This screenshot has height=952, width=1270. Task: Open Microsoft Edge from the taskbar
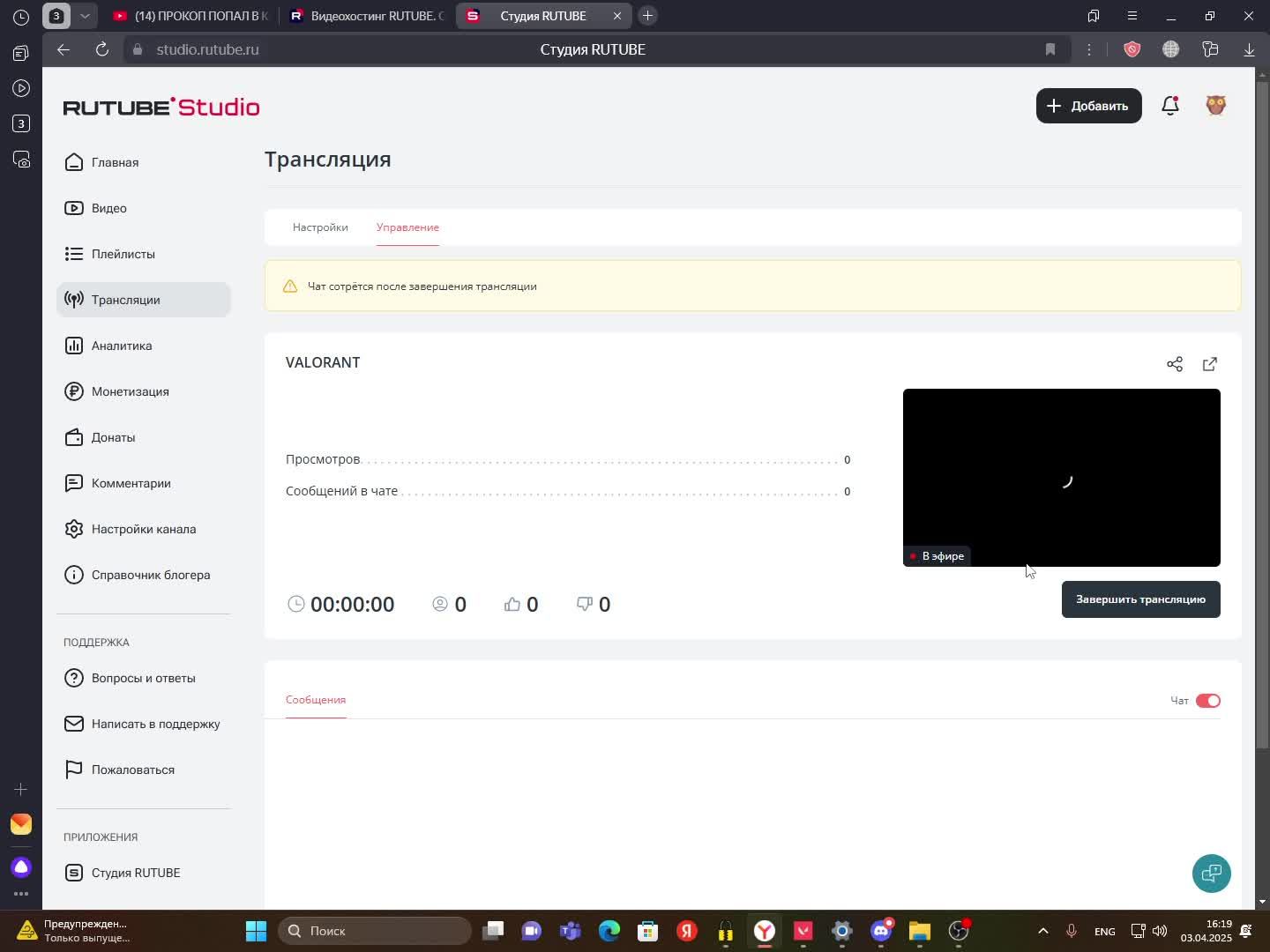tap(609, 931)
